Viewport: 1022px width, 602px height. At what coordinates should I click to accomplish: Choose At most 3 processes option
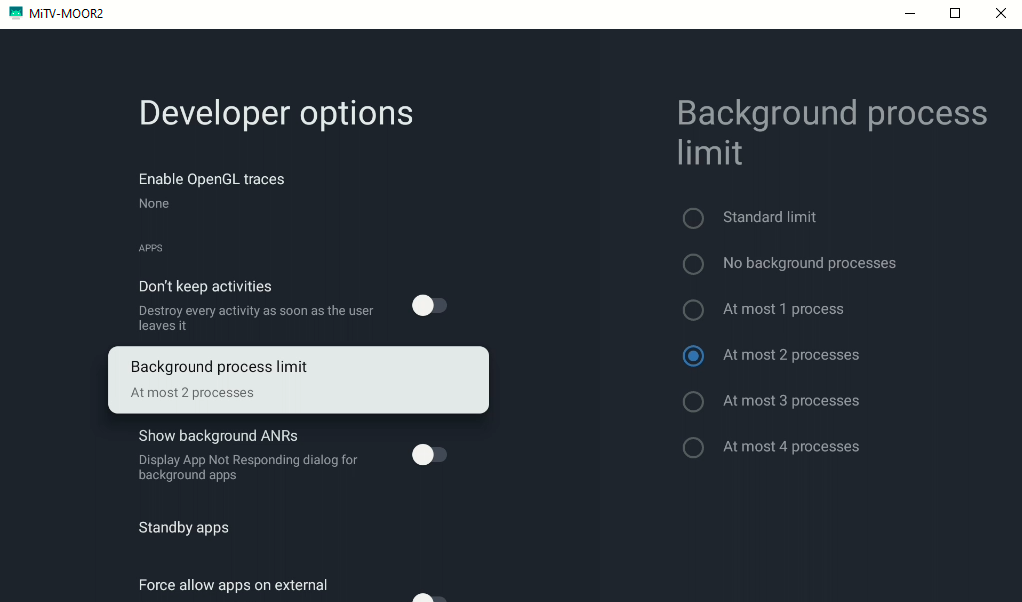tap(693, 401)
